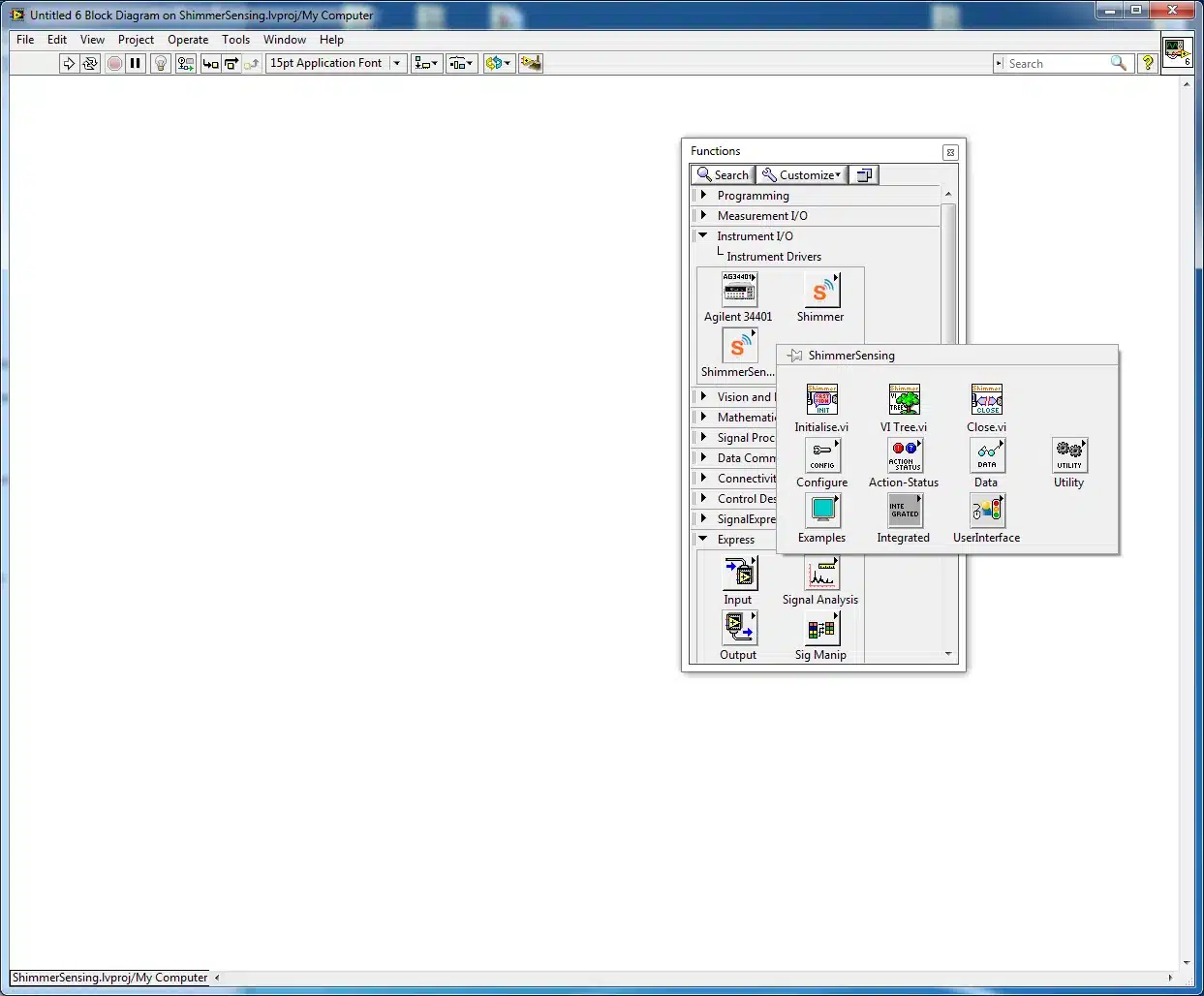Click the Clean Up Diagram button
The height and width of the screenshot is (996, 1204).
click(x=531, y=63)
